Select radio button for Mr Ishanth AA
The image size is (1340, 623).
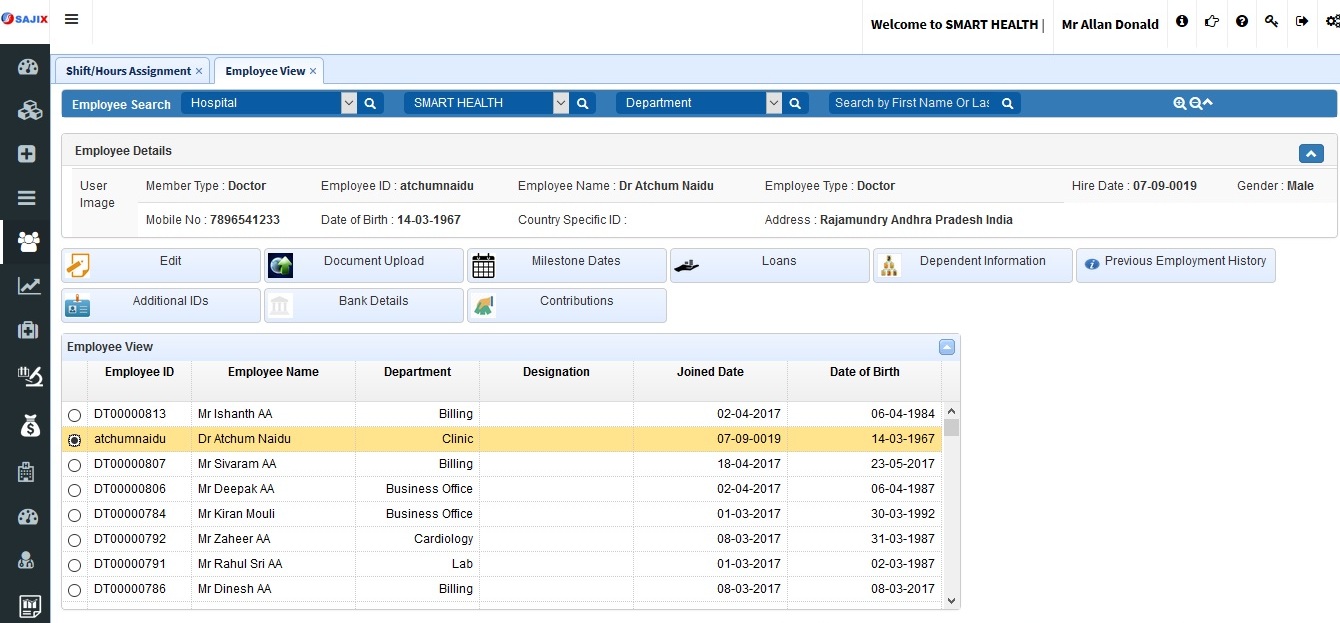[x=74, y=415]
